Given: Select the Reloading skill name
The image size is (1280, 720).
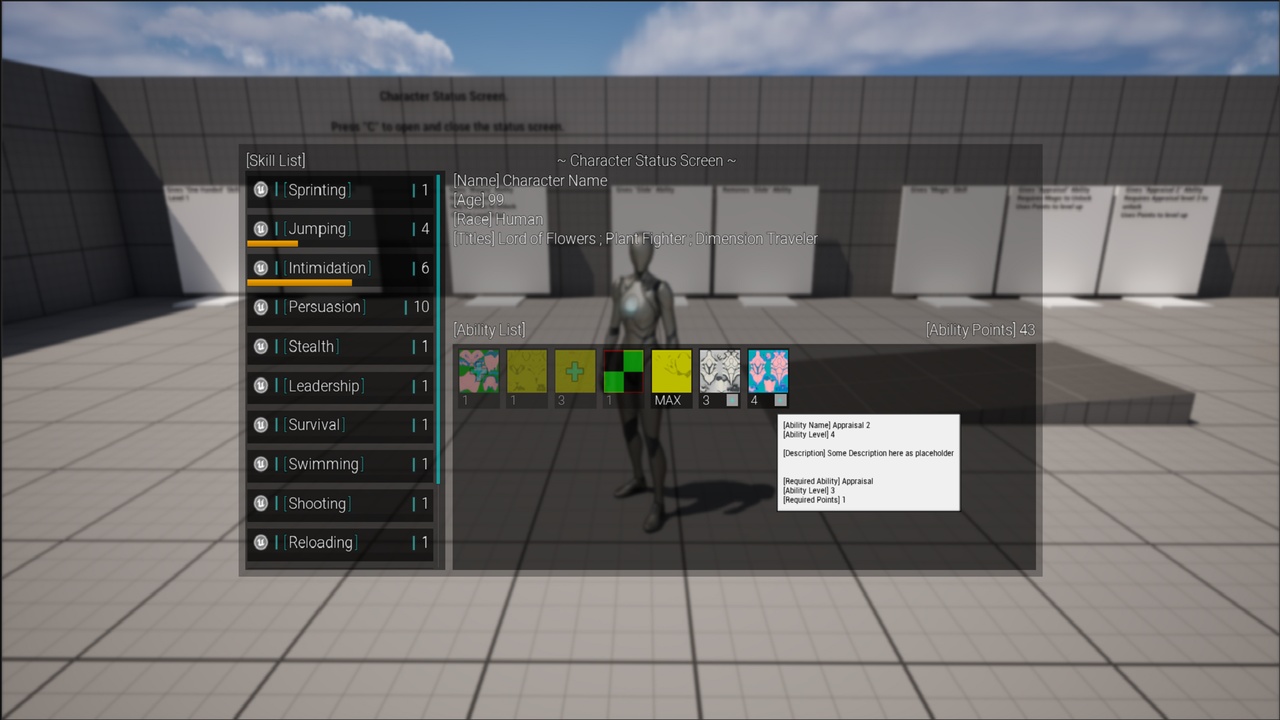Looking at the screenshot, I should [320, 542].
